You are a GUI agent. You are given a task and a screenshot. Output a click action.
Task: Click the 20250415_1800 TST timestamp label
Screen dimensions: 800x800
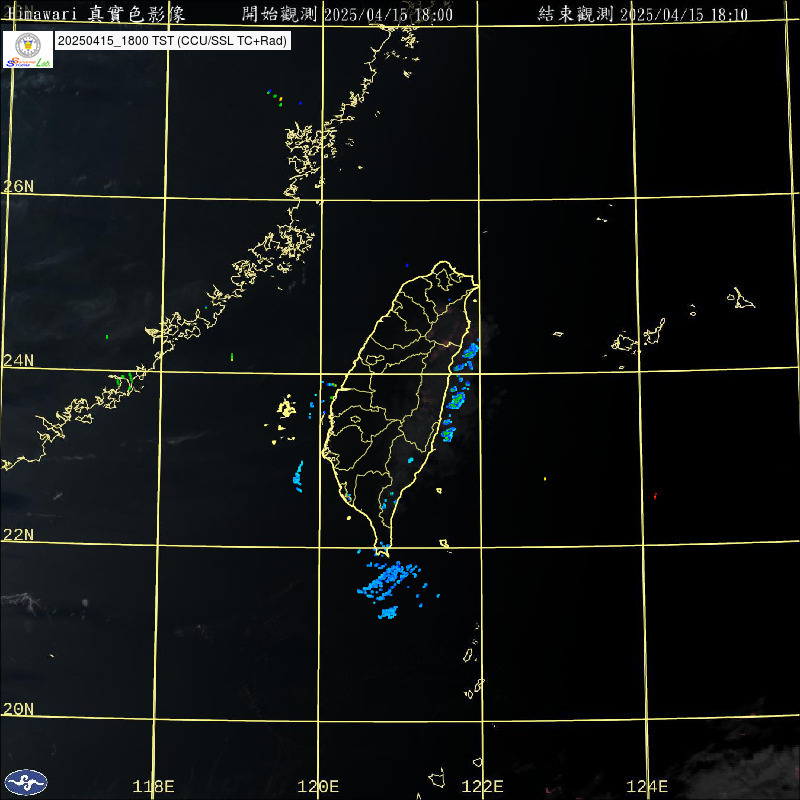171,42
